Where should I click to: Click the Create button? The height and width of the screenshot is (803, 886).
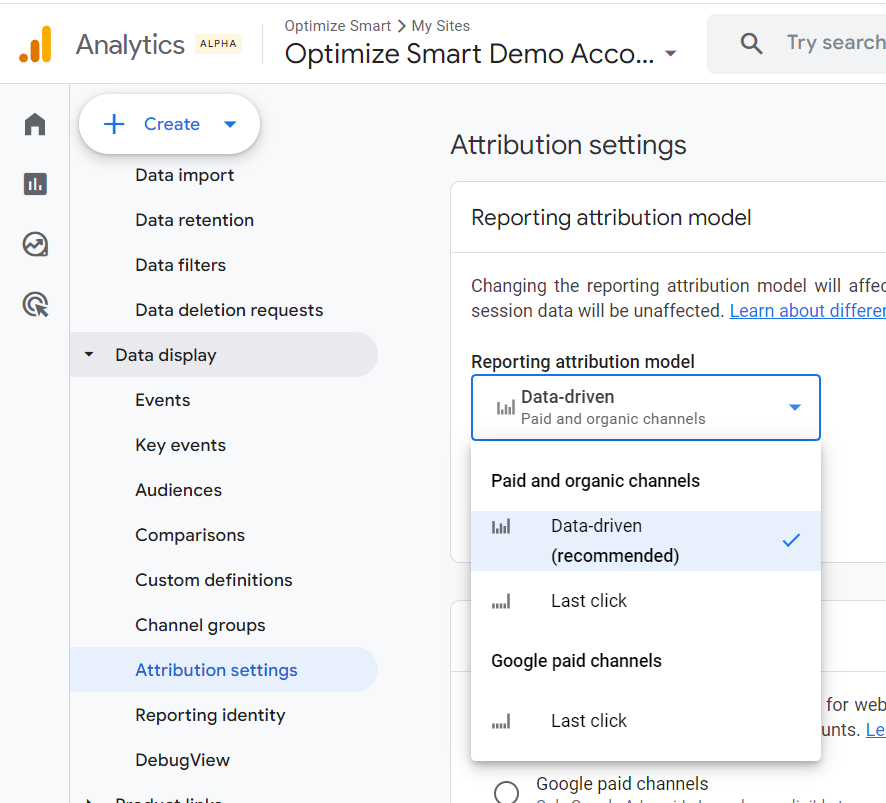tap(169, 124)
